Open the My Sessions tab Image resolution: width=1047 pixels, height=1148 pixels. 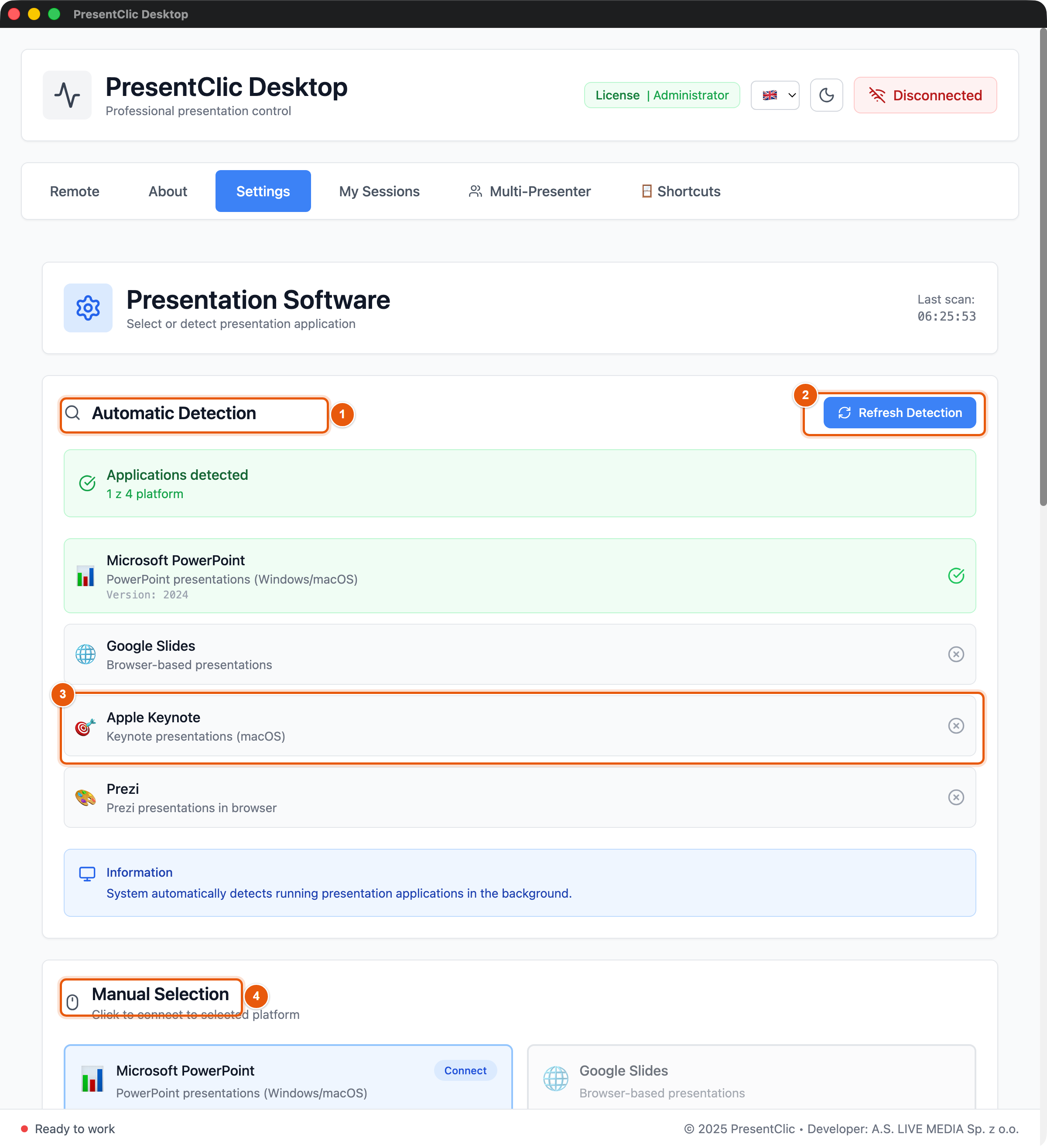coord(380,191)
